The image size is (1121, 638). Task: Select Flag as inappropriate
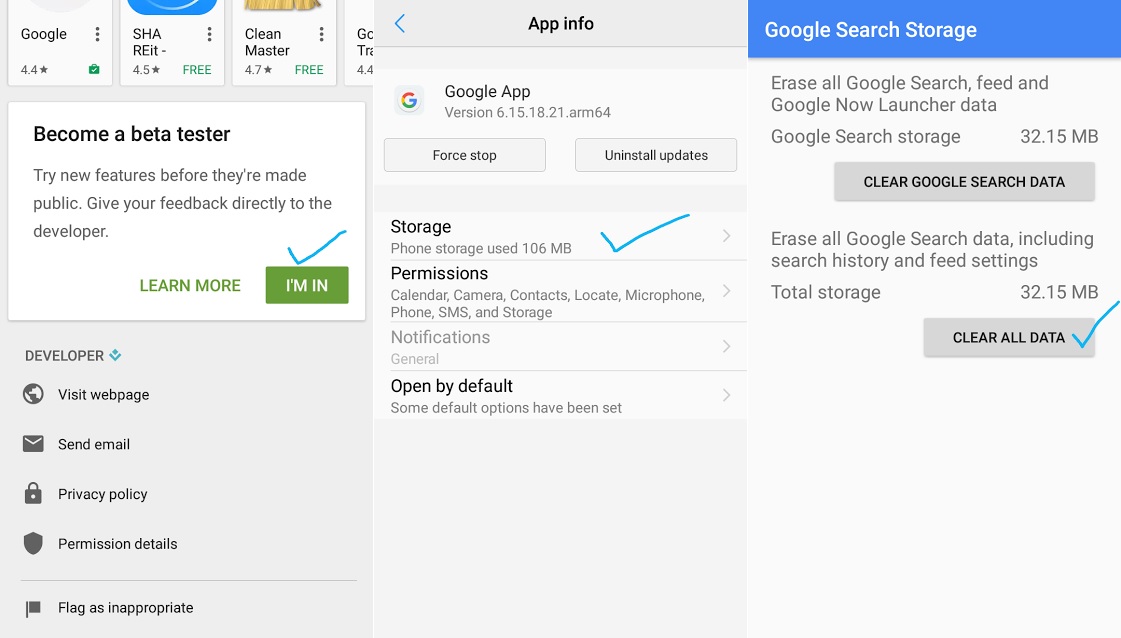pyautogui.click(x=125, y=608)
